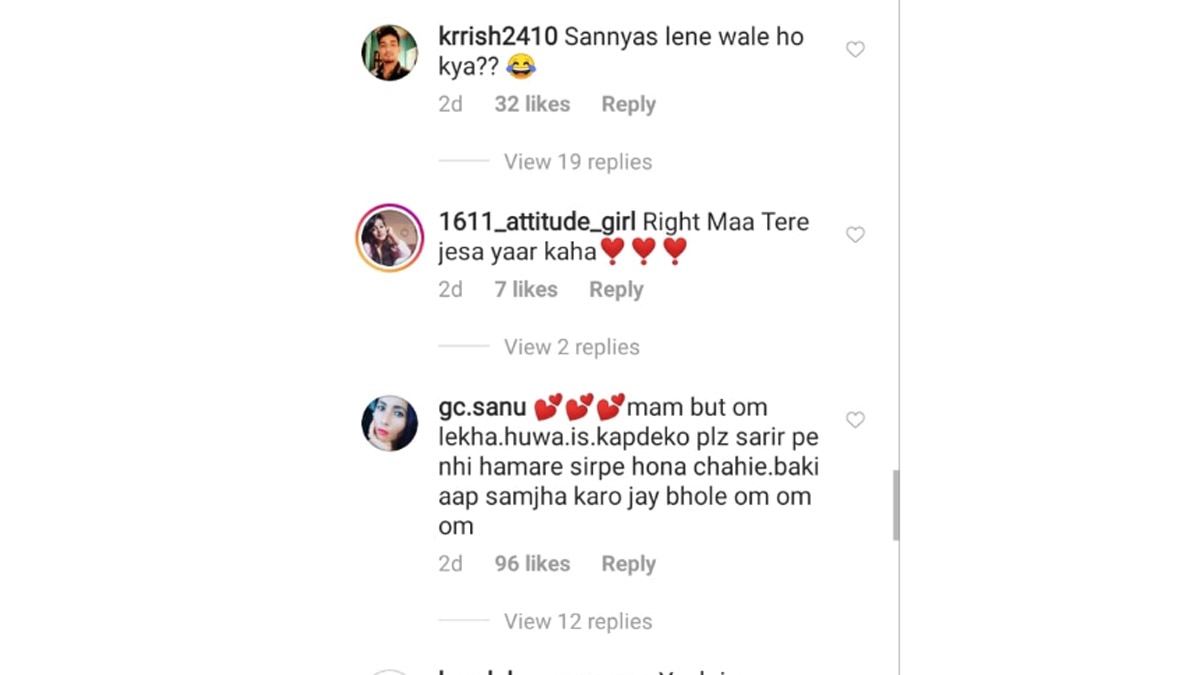Viewport: 1200px width, 675px height.
Task: Reply to krrish2410's comment
Action: pyautogui.click(x=628, y=103)
